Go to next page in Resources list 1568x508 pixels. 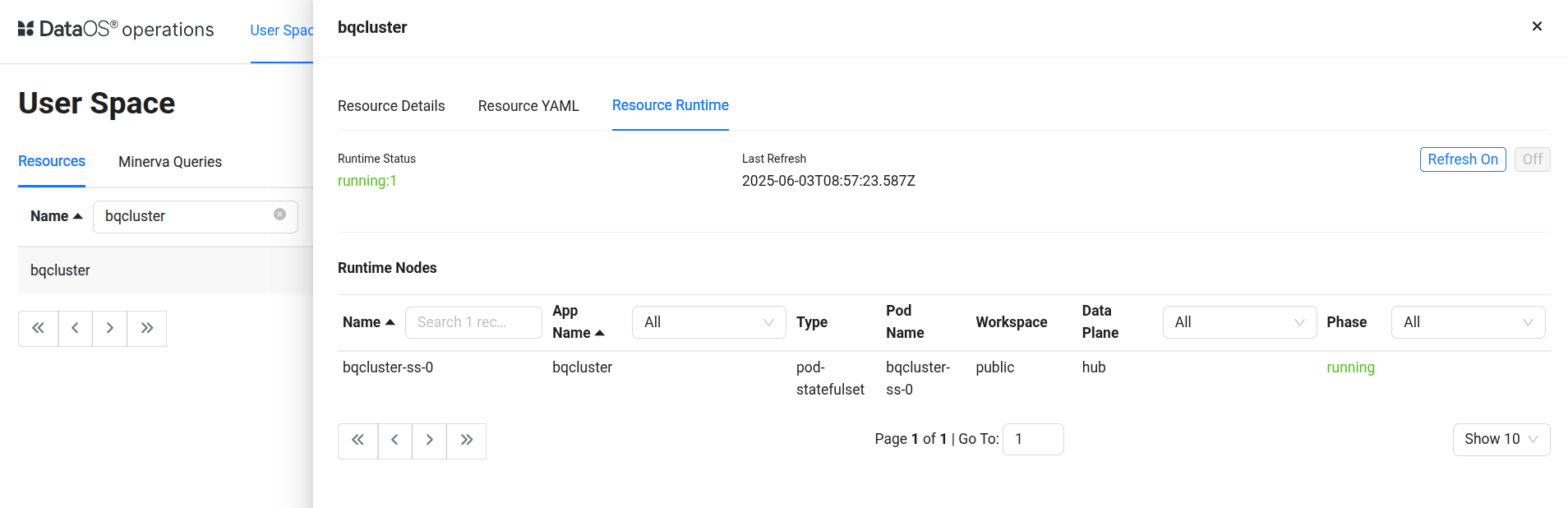pyautogui.click(x=110, y=329)
